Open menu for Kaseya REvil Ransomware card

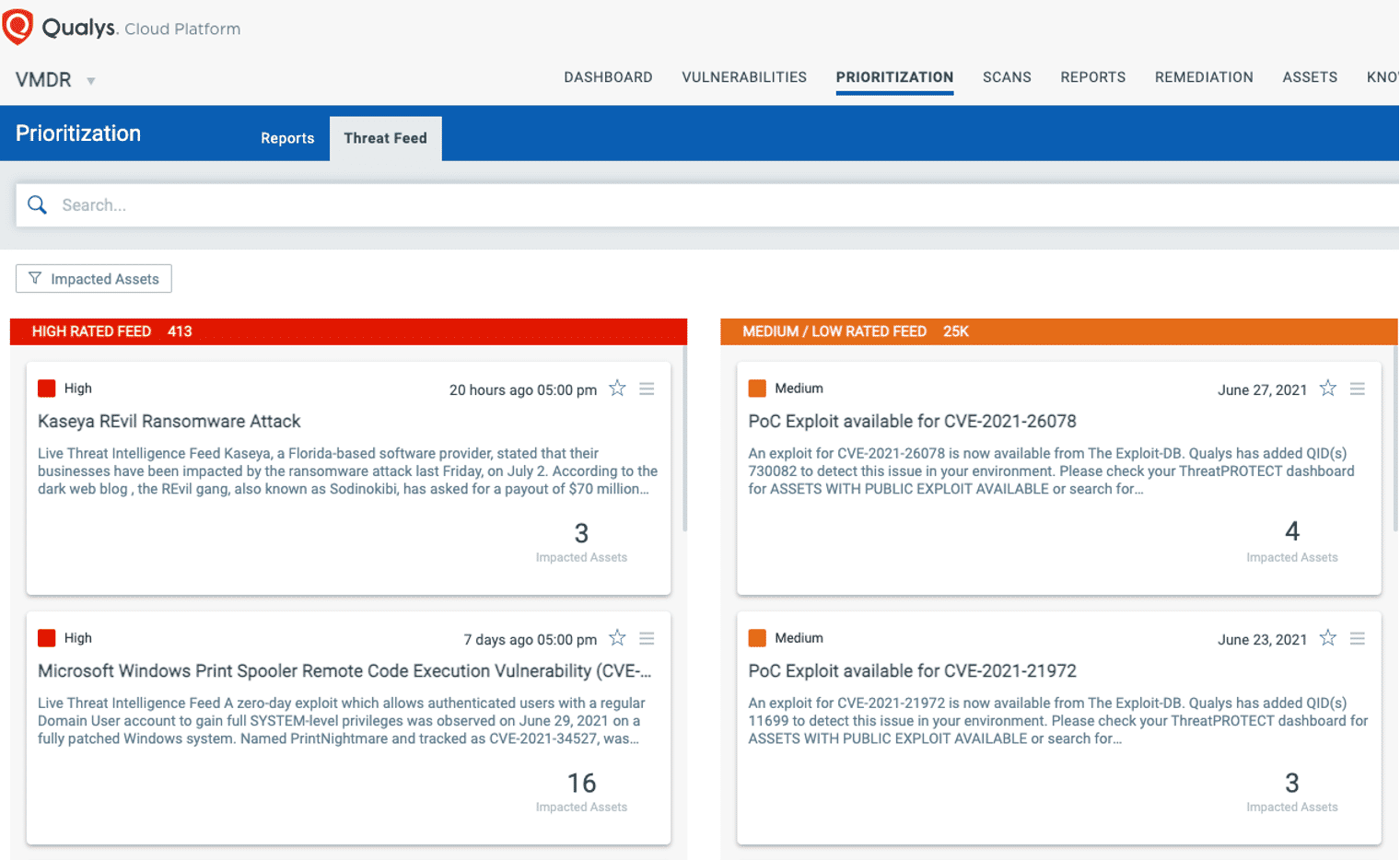coord(647,389)
